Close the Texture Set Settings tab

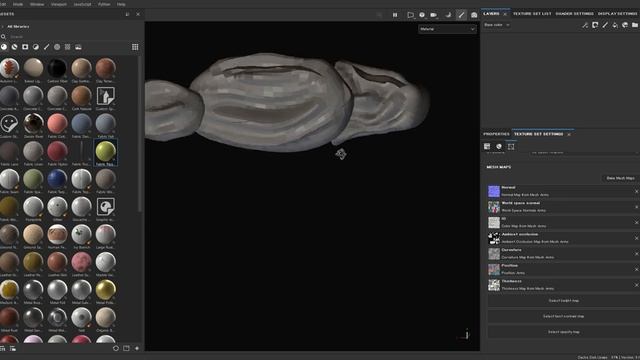tap(569, 134)
